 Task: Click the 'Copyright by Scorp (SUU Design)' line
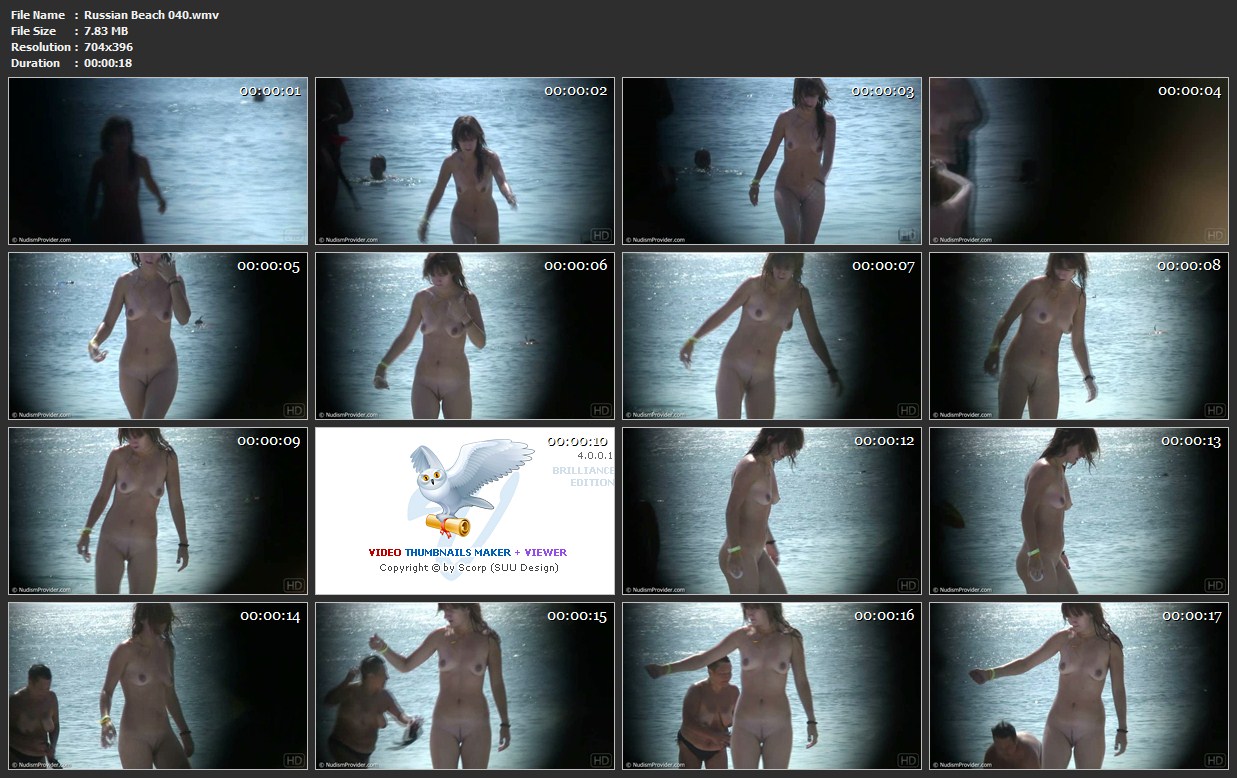click(x=468, y=568)
